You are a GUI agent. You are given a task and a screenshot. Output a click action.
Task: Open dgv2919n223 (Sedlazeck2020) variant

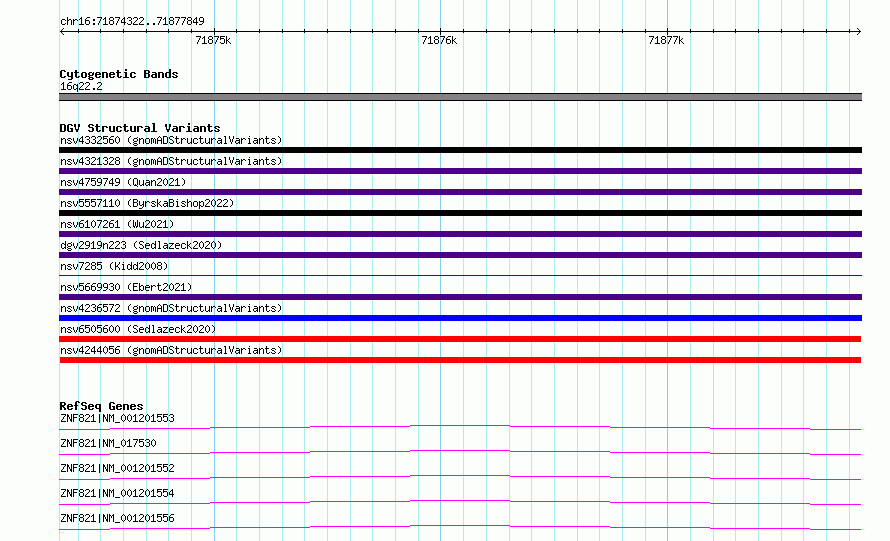pyautogui.click(x=141, y=245)
